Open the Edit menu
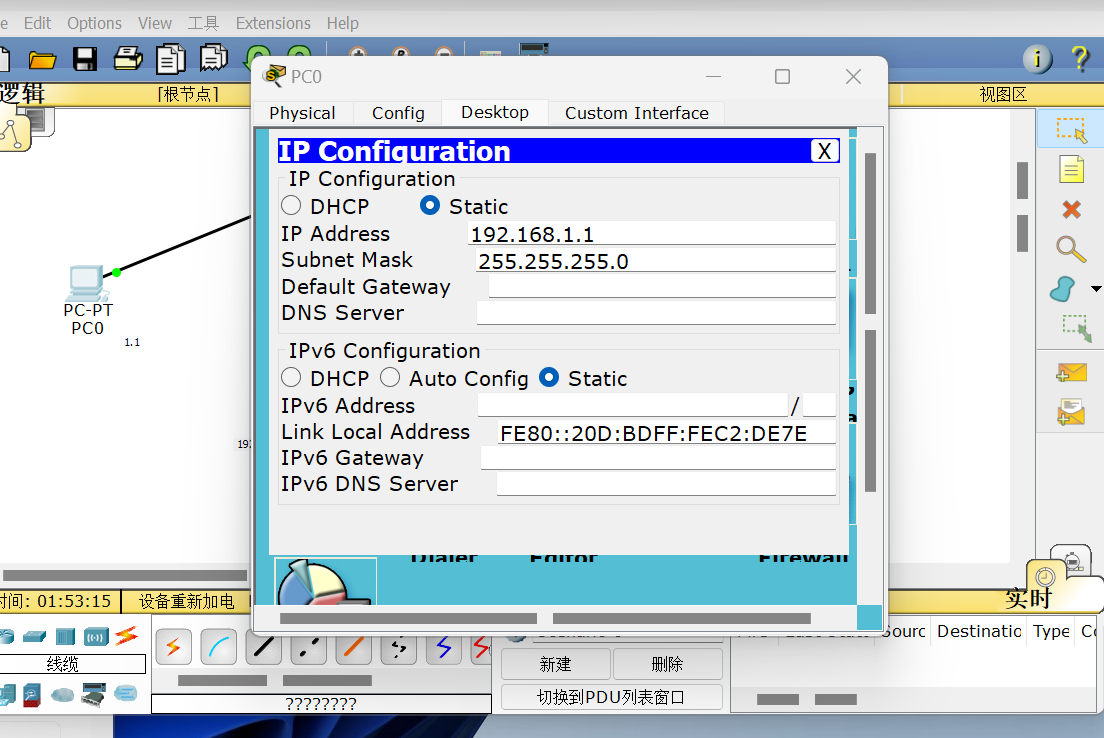Image resolution: width=1104 pixels, height=738 pixels. (37, 23)
